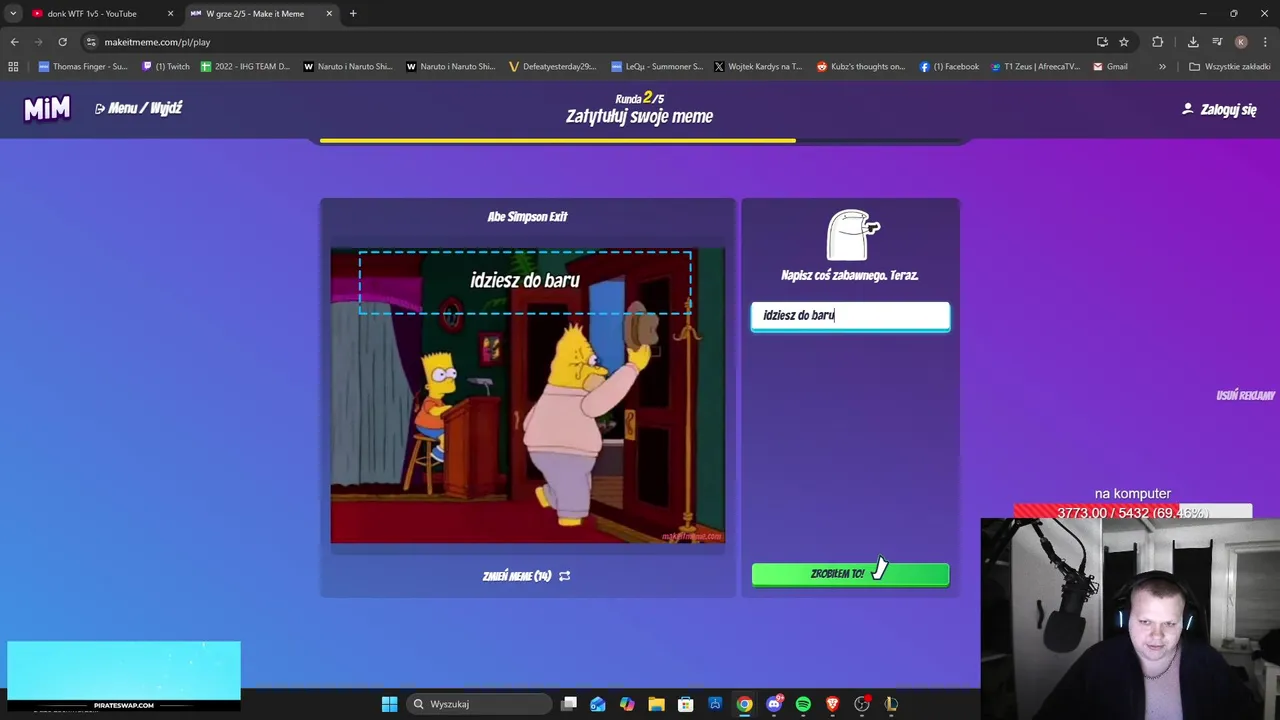Click the 'Zatytułuj swoje meme' heading

[x=639, y=116]
